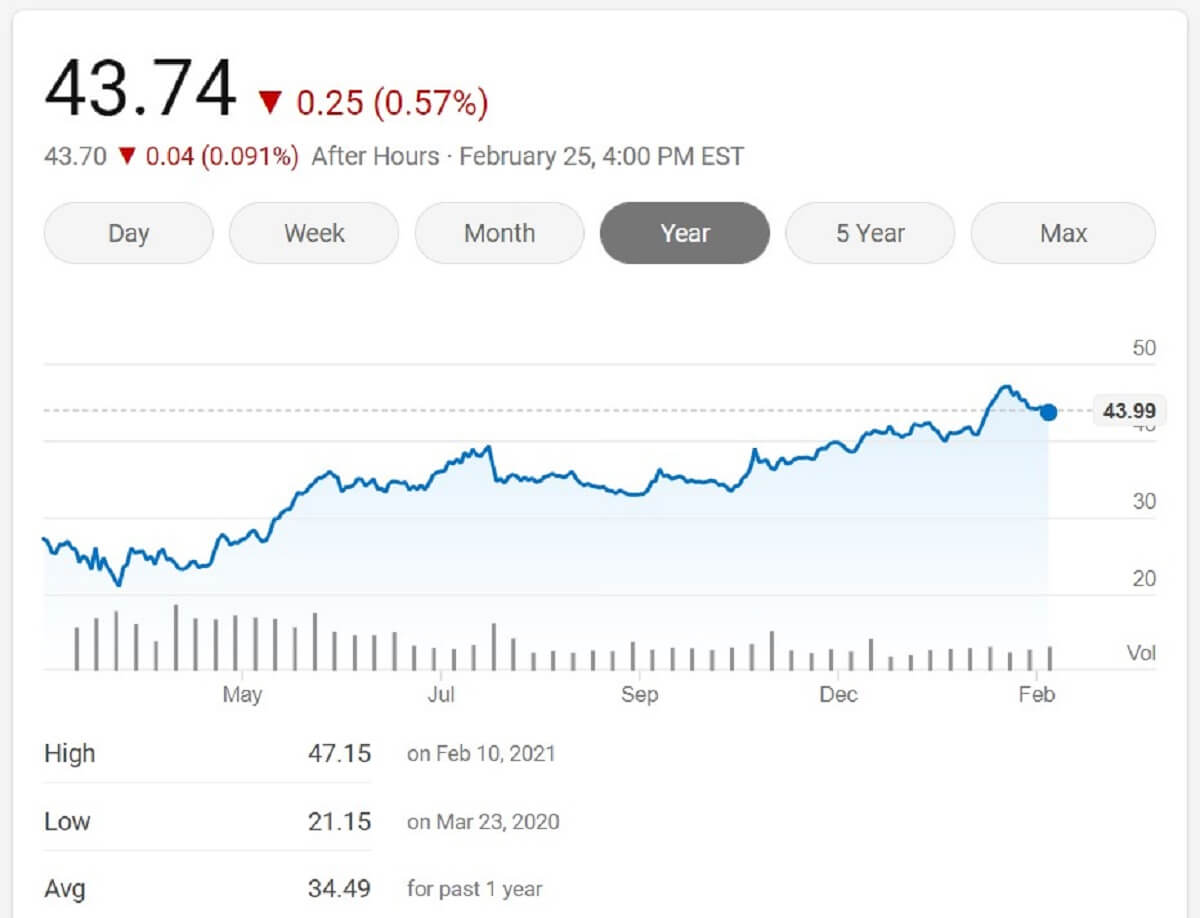This screenshot has width=1200, height=918.
Task: Click the Vol label beside volume bars
Action: (x=1141, y=653)
